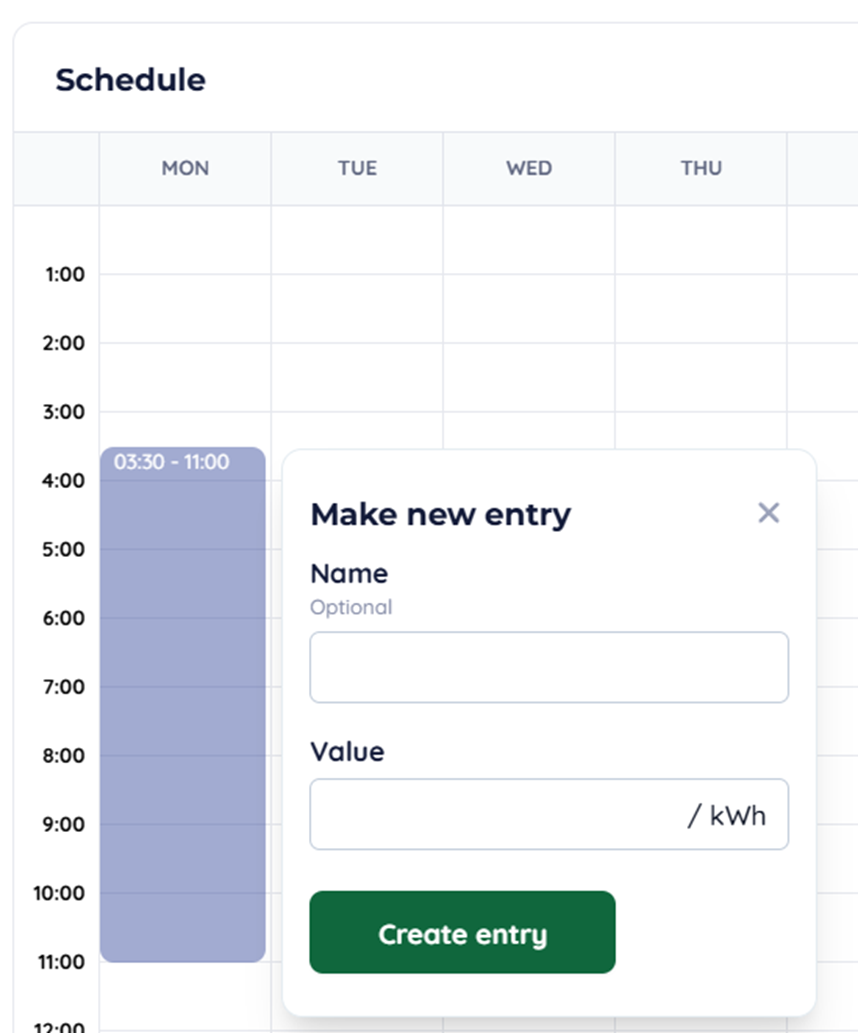Click the MON column header
This screenshot has width=858, height=1033.
coord(185,168)
